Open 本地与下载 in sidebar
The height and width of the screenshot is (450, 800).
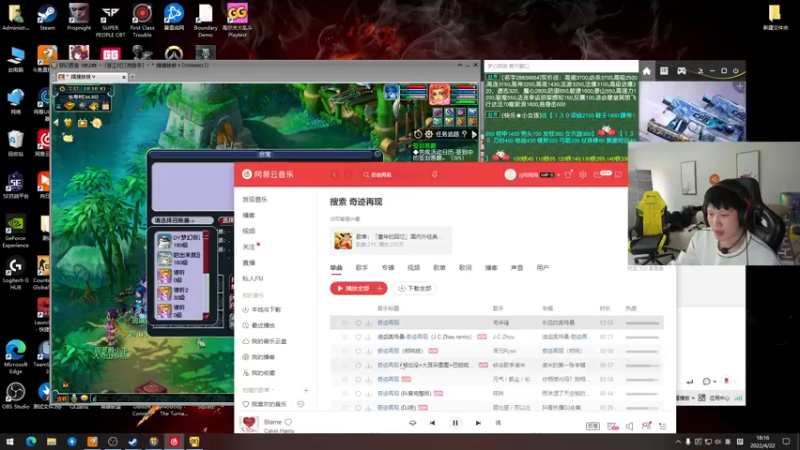pos(262,310)
